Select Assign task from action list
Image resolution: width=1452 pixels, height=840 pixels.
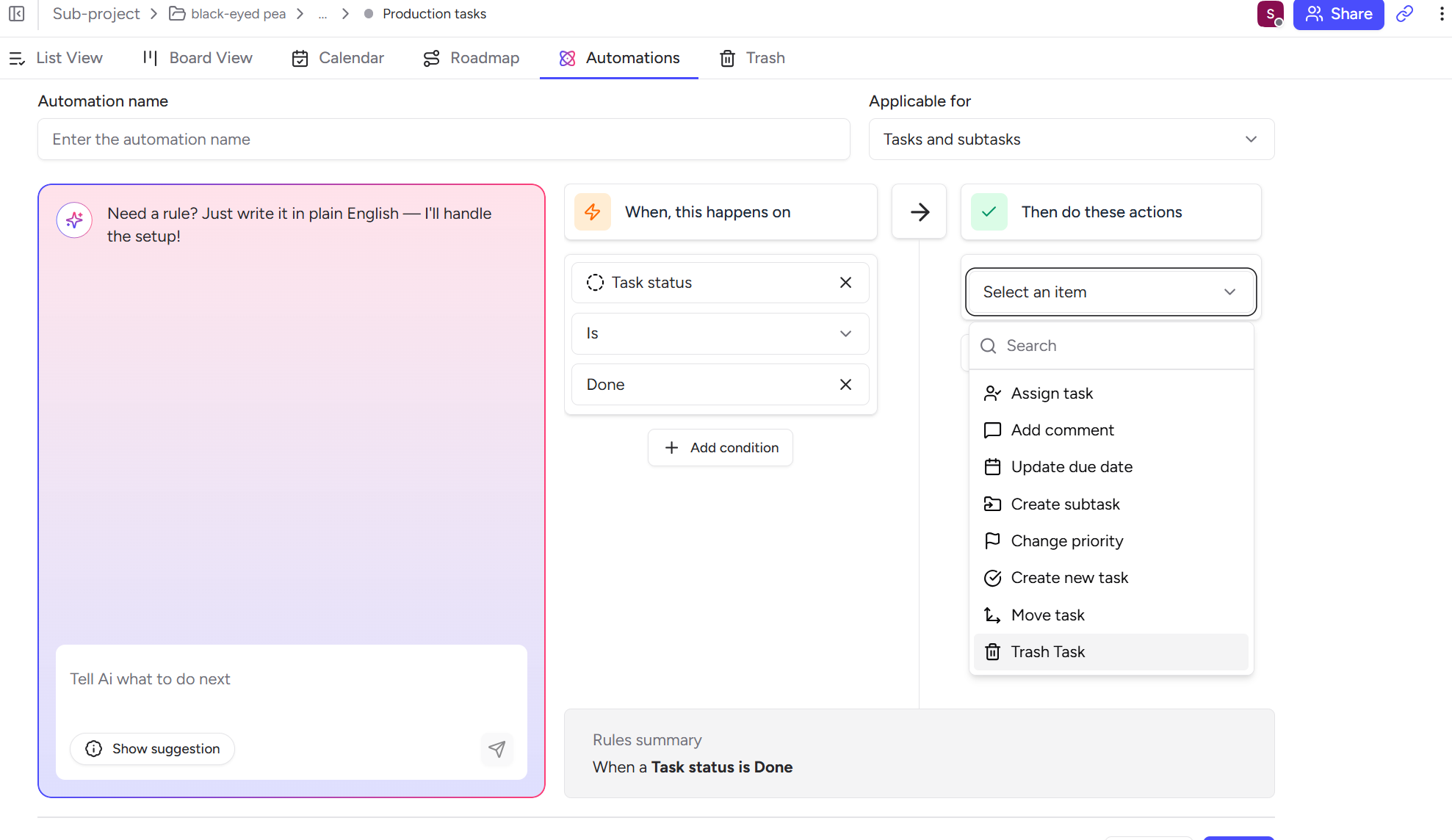click(x=1052, y=394)
